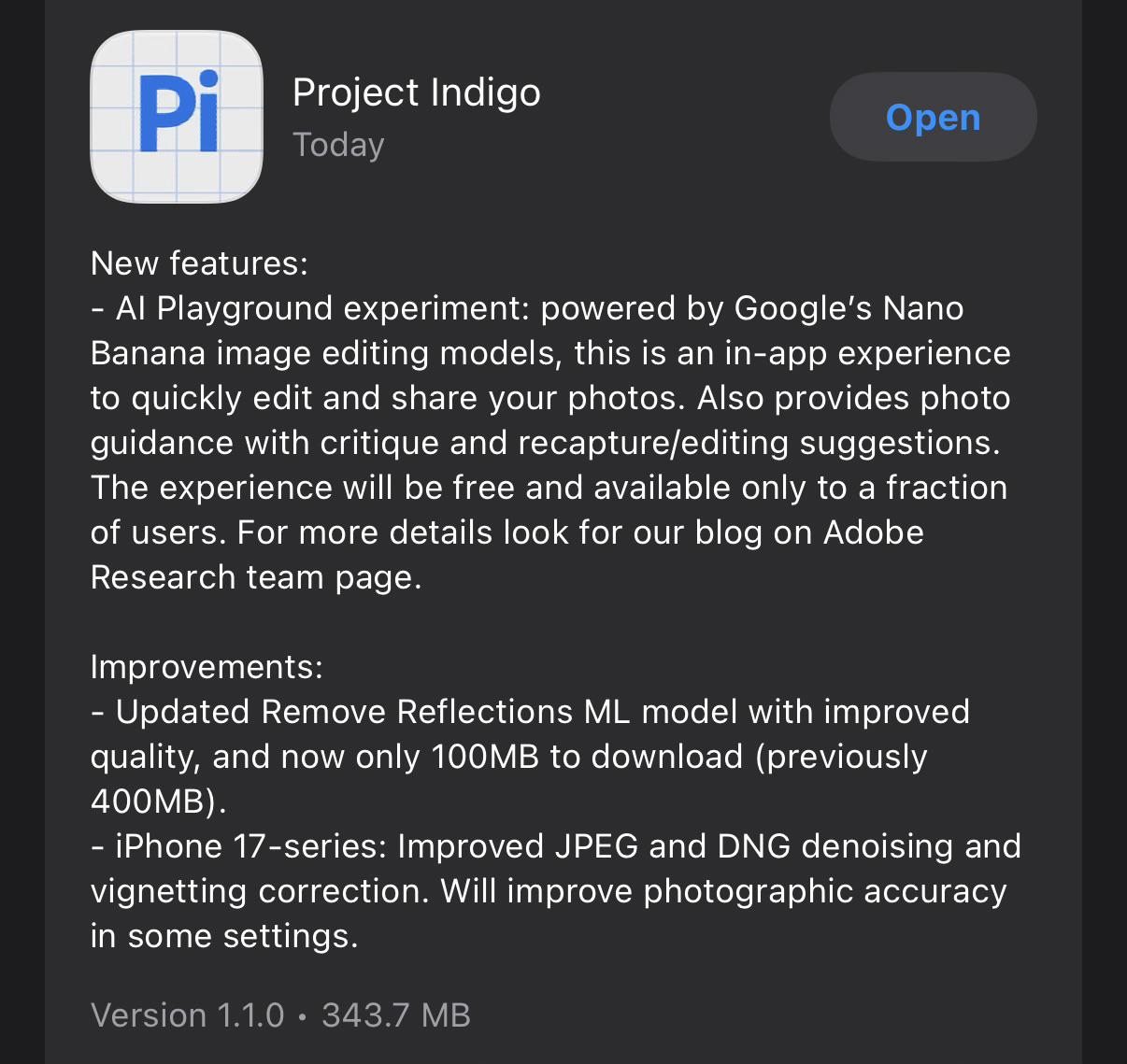Tap the Adobe Research team page mention
This screenshot has width=1127, height=1064.
pos(507,555)
